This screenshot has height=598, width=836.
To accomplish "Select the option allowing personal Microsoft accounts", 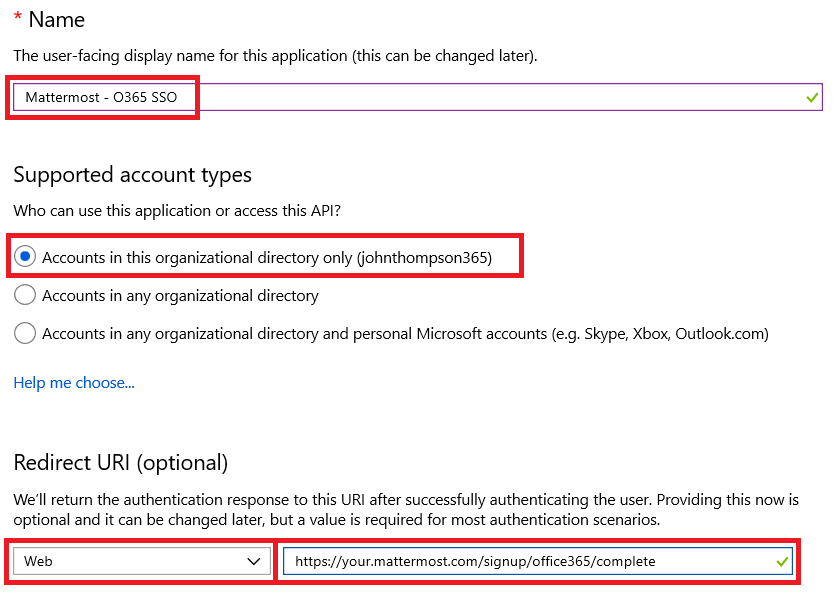I will click(25, 334).
